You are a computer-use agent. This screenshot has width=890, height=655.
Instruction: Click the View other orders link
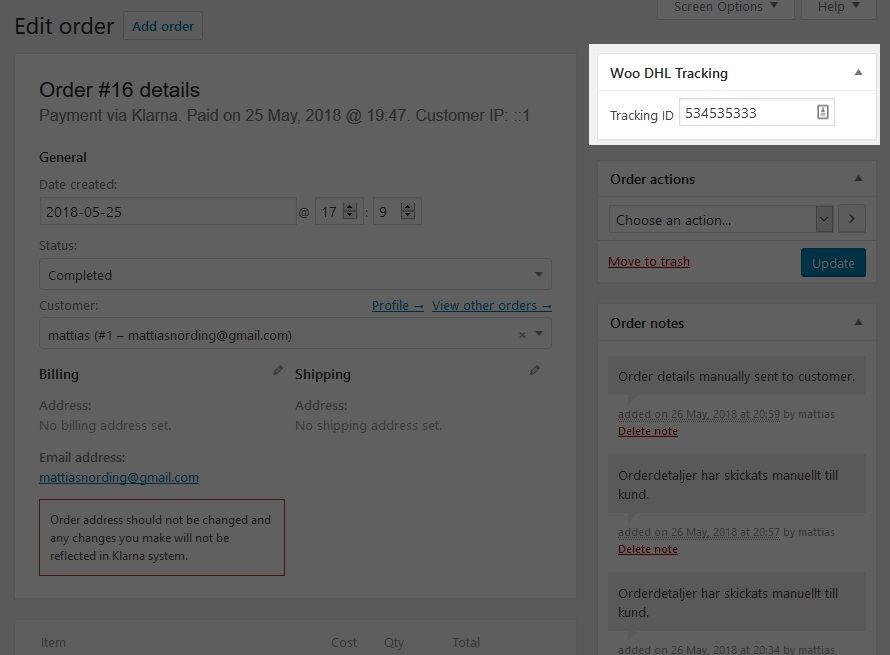491,306
